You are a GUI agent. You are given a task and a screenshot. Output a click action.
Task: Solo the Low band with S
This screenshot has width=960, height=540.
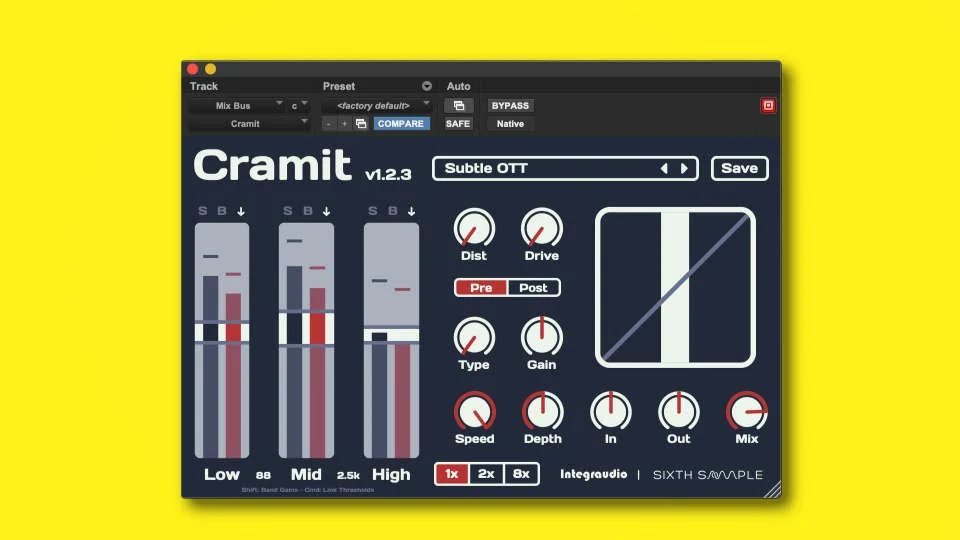[203, 211]
